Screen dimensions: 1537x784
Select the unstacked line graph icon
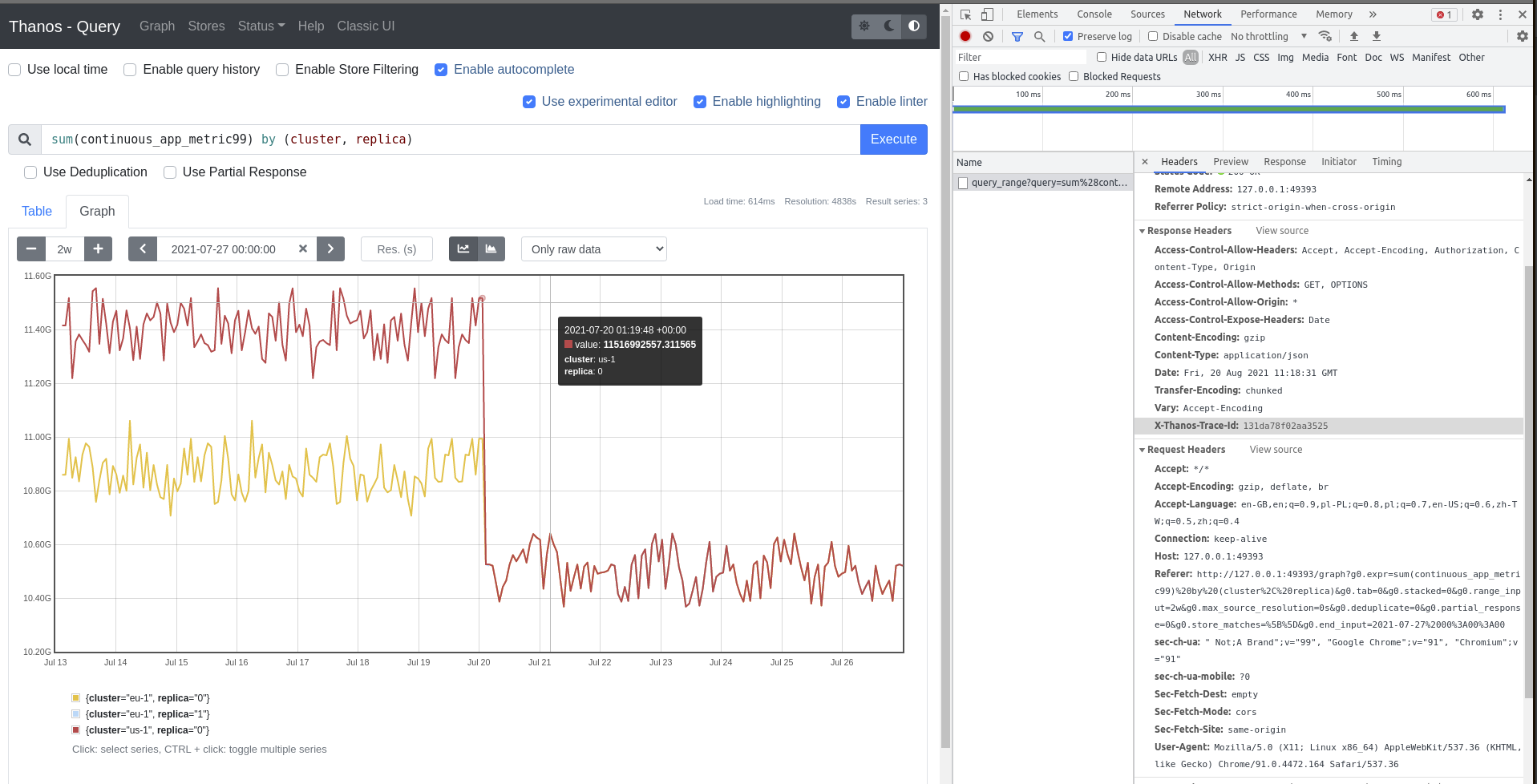463,249
